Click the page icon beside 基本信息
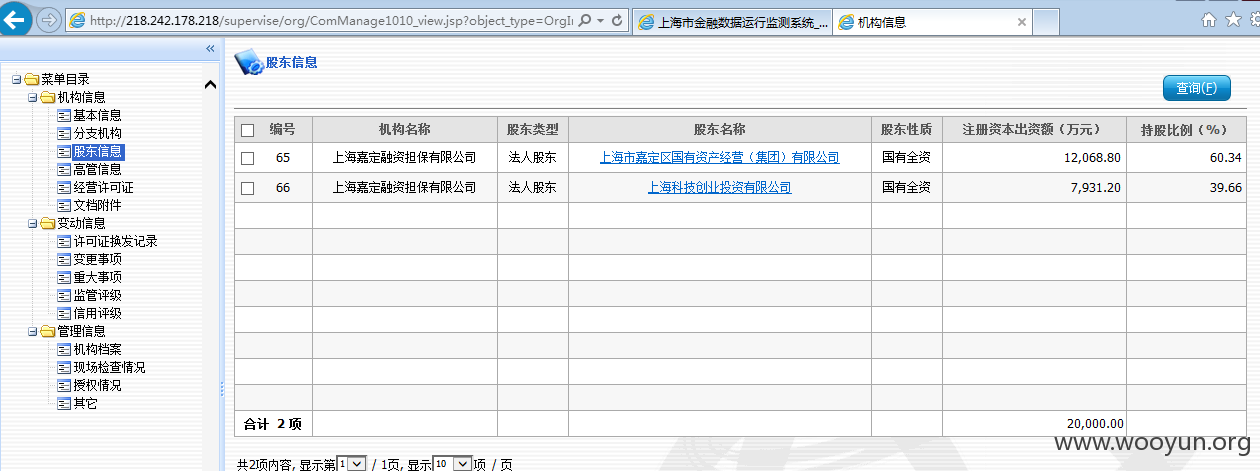The height and width of the screenshot is (471, 1260). pos(64,115)
